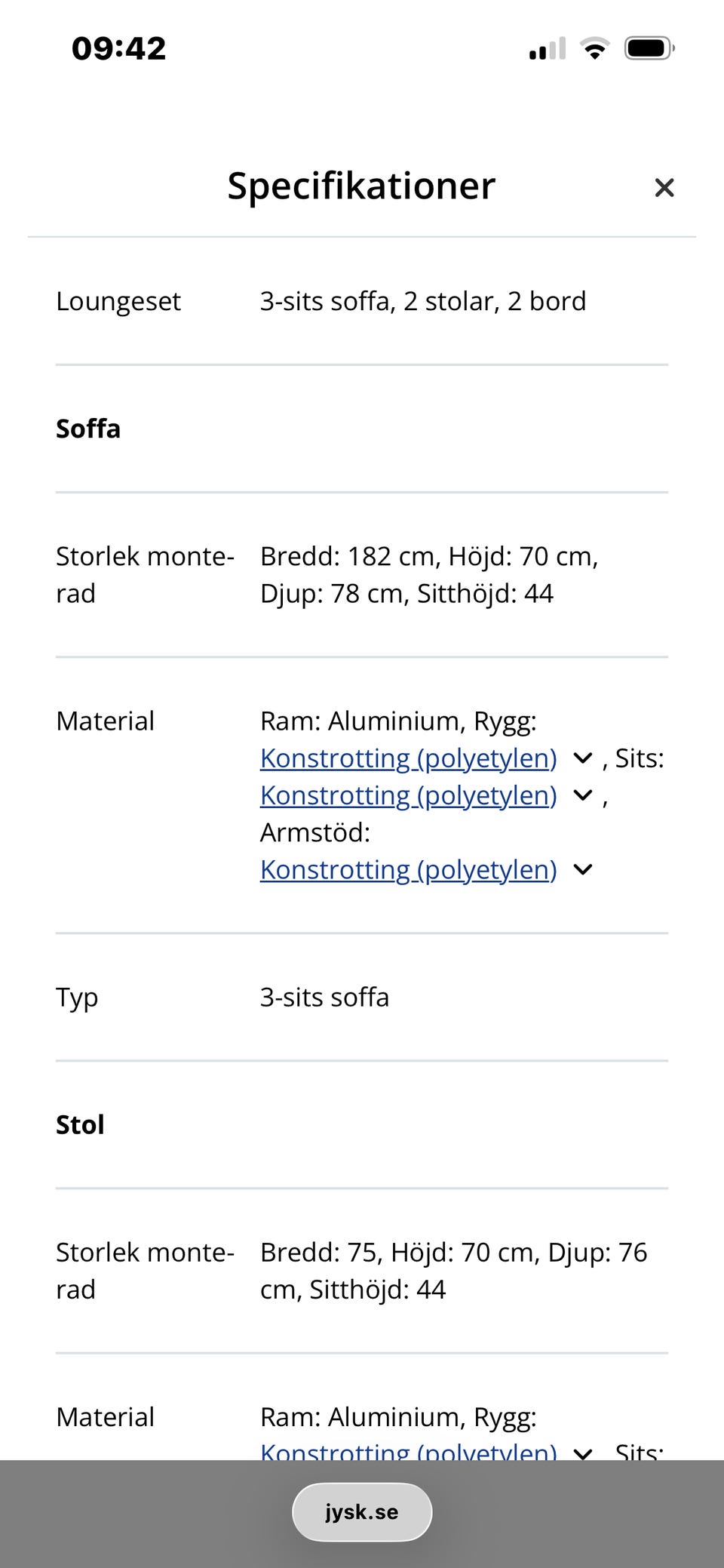The width and height of the screenshot is (724, 1568).
Task: Select the Stol section heading
Action: (x=80, y=1124)
